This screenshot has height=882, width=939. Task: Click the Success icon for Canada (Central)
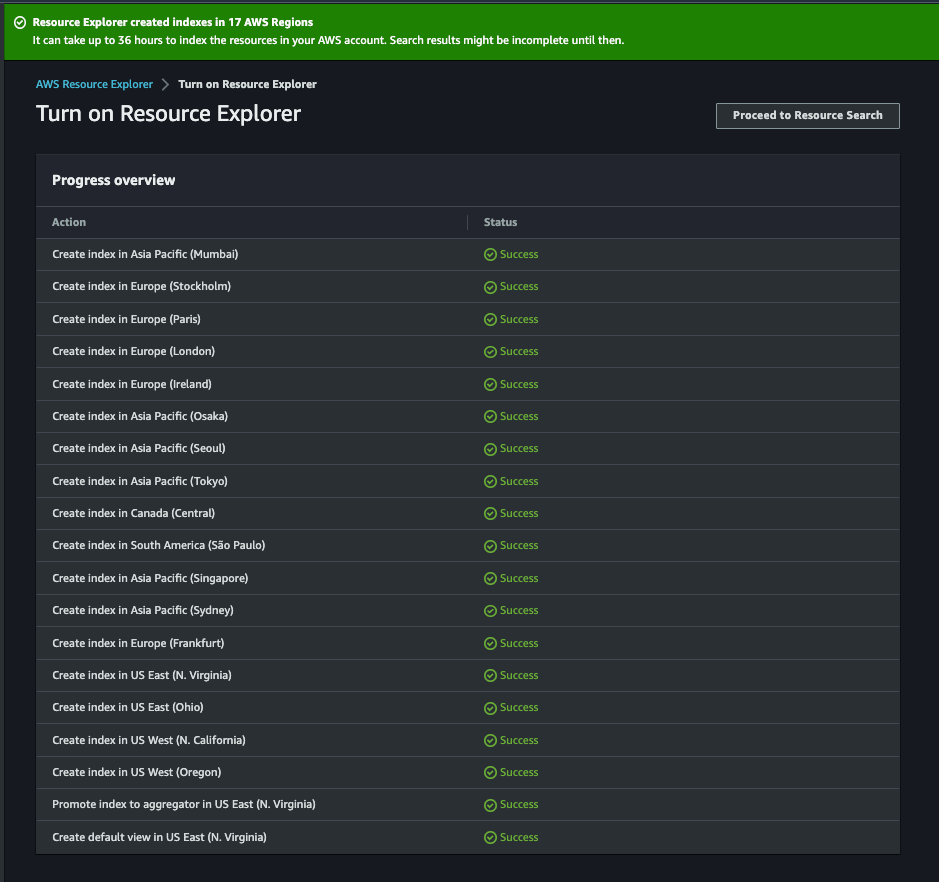(491, 513)
